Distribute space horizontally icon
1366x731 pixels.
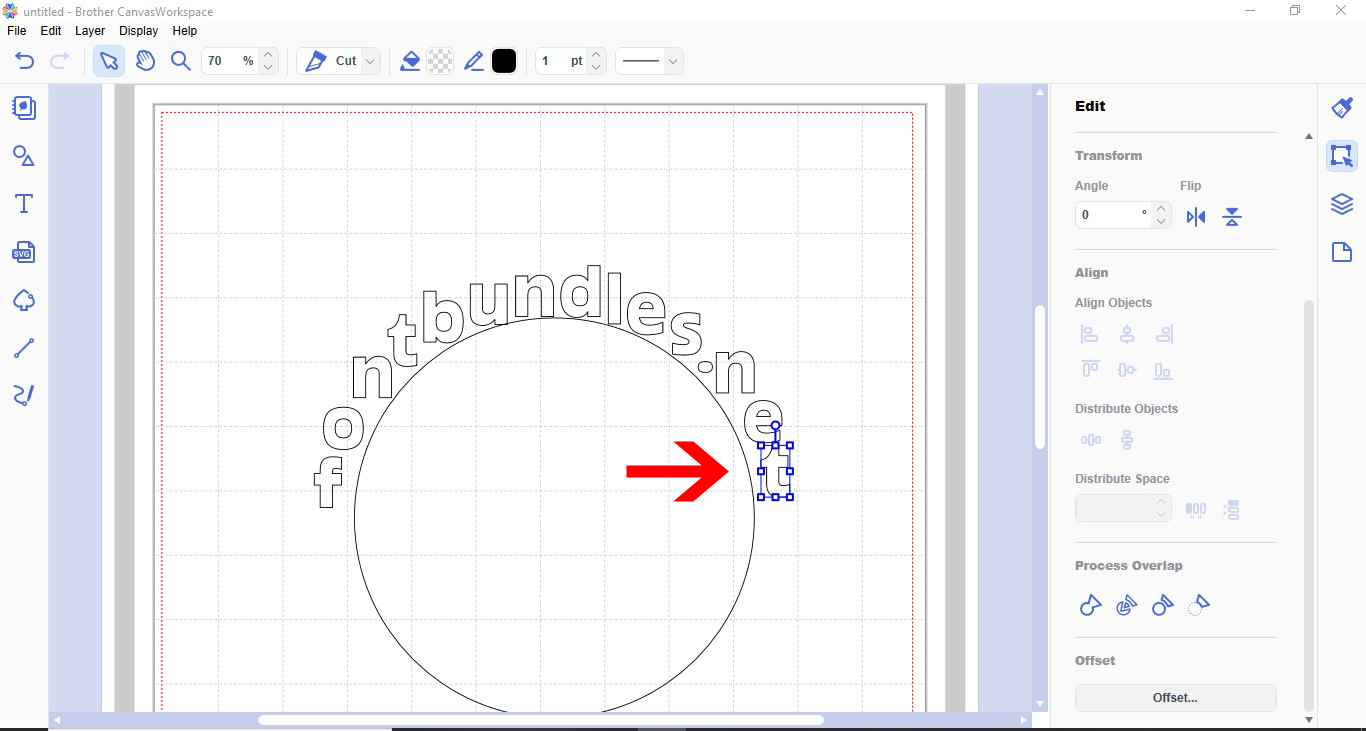click(1196, 509)
